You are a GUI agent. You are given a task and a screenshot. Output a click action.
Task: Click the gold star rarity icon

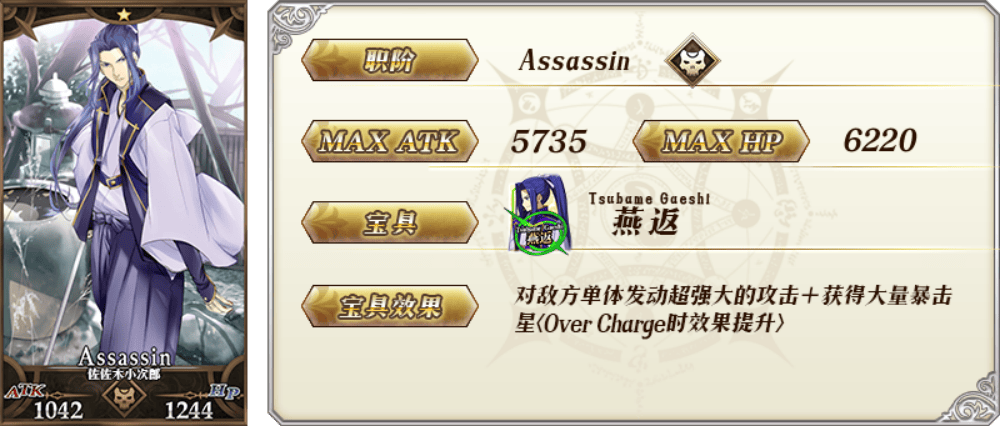124,13
